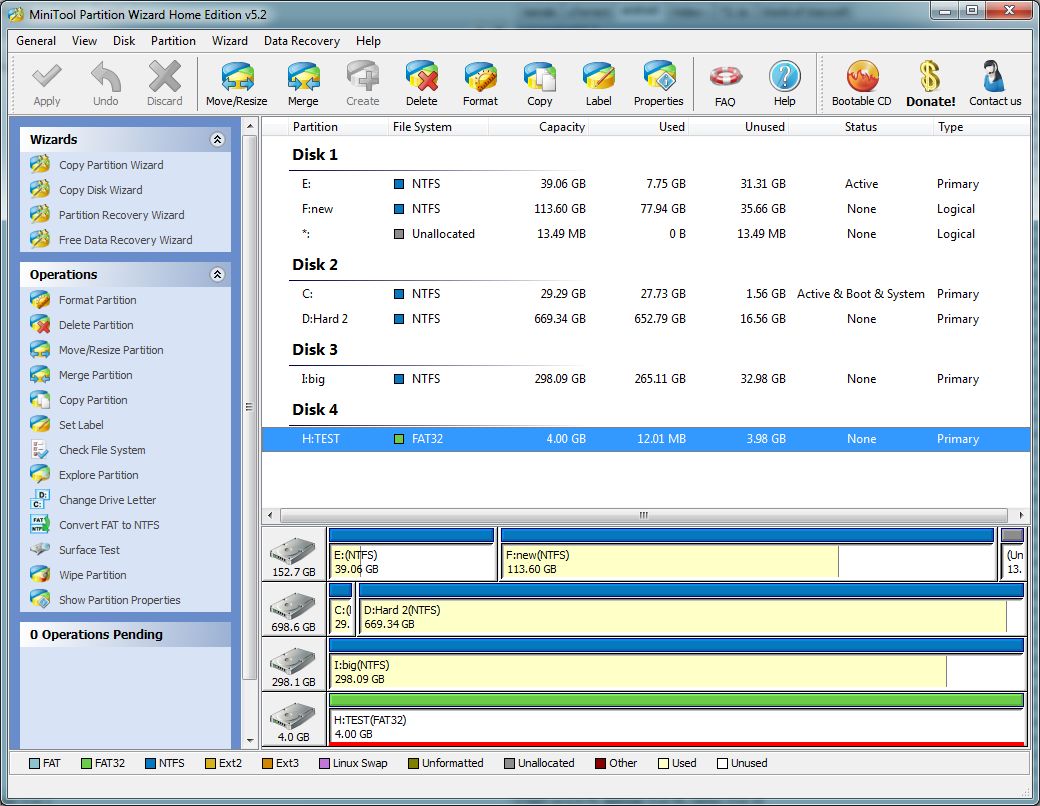The height and width of the screenshot is (806, 1040).
Task: Open the Disk menu
Action: [124, 41]
